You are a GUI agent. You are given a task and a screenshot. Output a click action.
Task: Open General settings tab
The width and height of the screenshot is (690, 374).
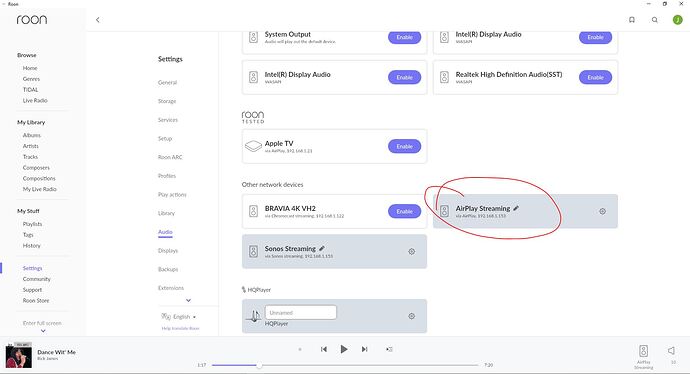point(167,82)
